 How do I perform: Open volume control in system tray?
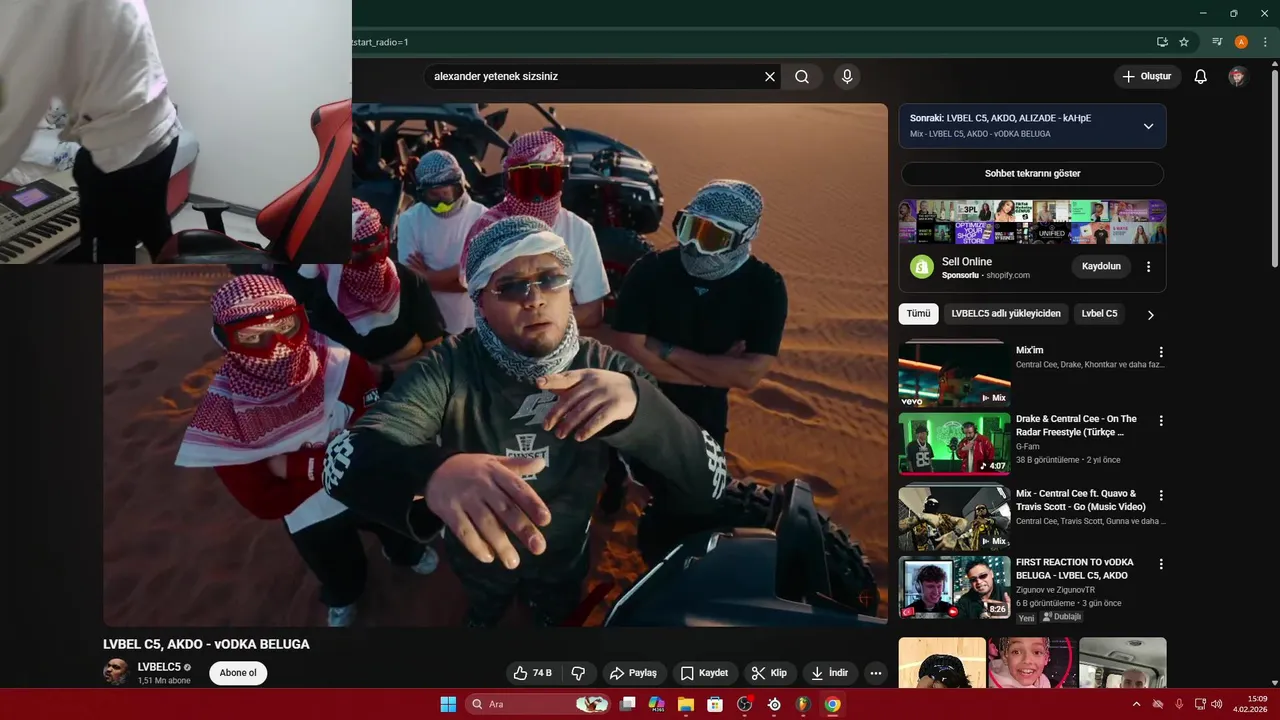[1216, 704]
